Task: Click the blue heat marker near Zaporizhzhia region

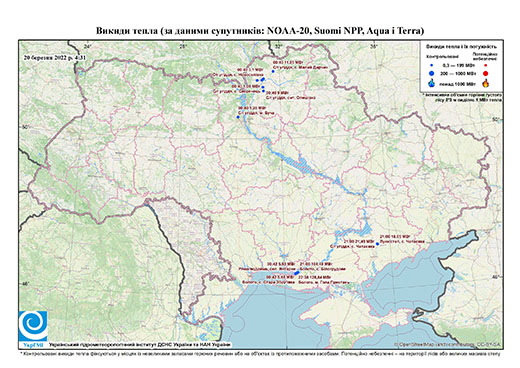Action: [377, 244]
